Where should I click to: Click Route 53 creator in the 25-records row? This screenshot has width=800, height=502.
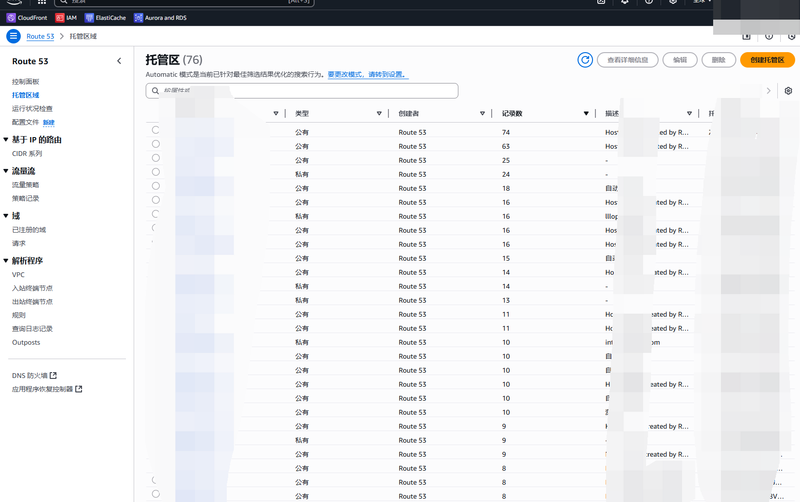(x=412, y=160)
